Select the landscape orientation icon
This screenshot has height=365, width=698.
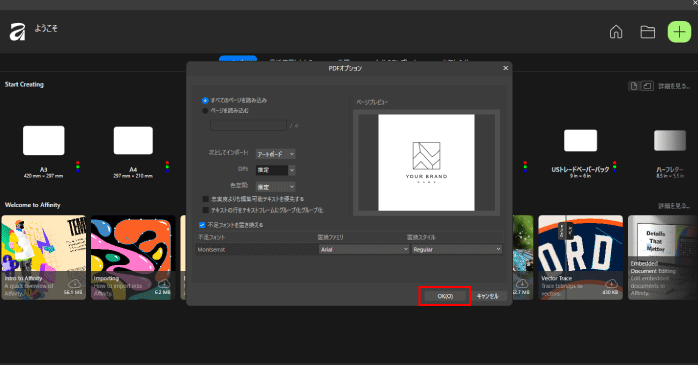tap(647, 86)
